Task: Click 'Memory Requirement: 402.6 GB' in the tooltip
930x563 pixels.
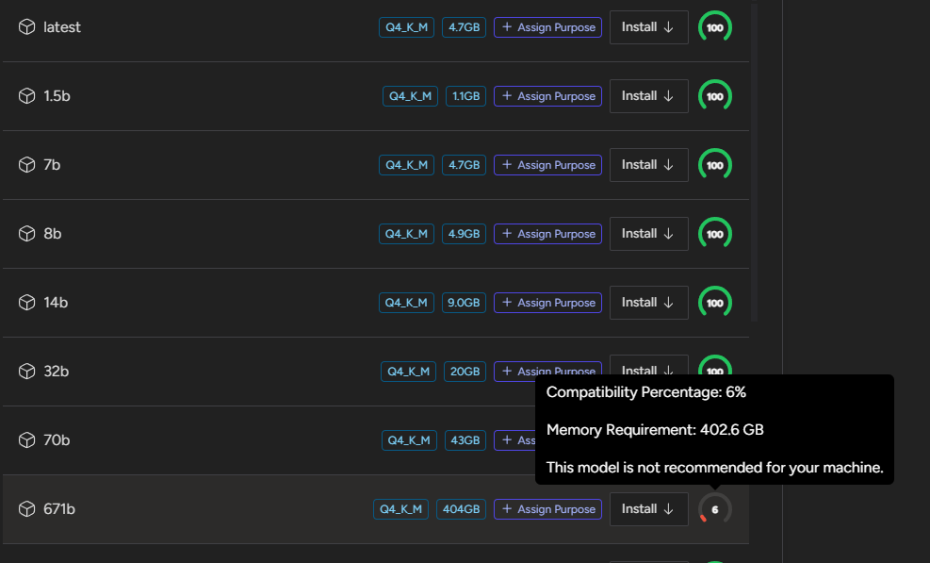Action: (655, 430)
